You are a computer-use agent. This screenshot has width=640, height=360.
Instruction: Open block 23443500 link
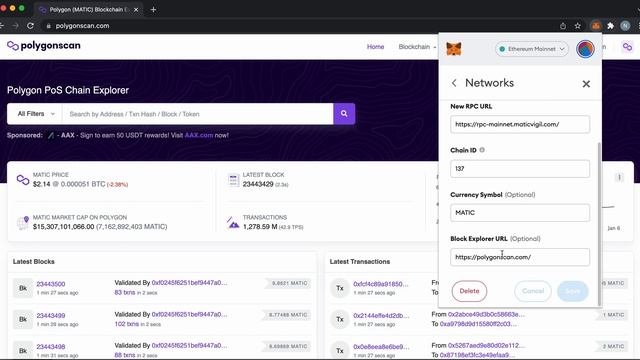pyautogui.click(x=51, y=284)
